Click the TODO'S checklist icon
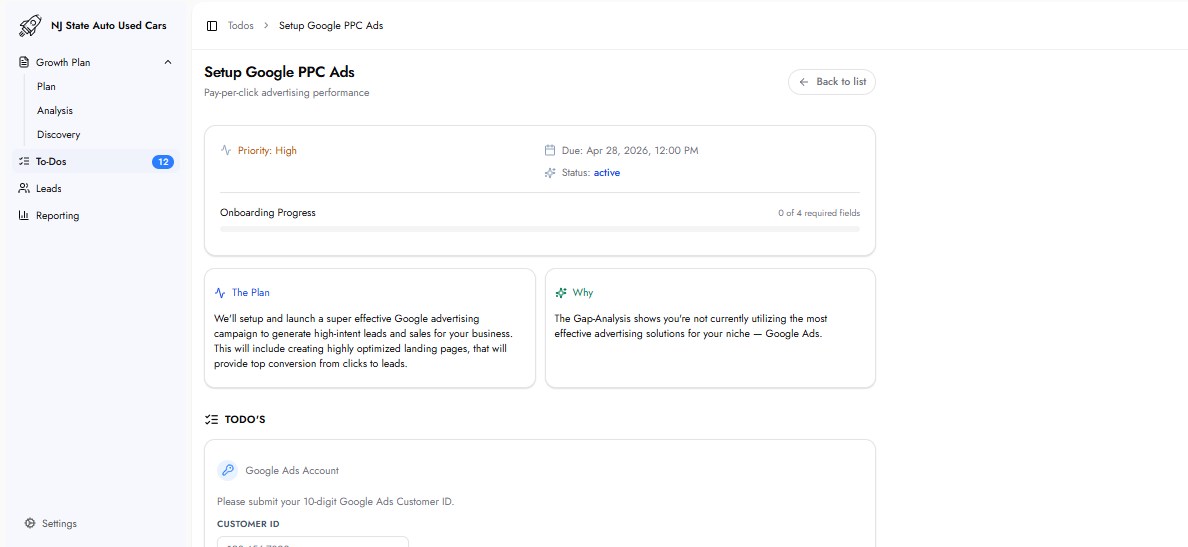 (211, 419)
